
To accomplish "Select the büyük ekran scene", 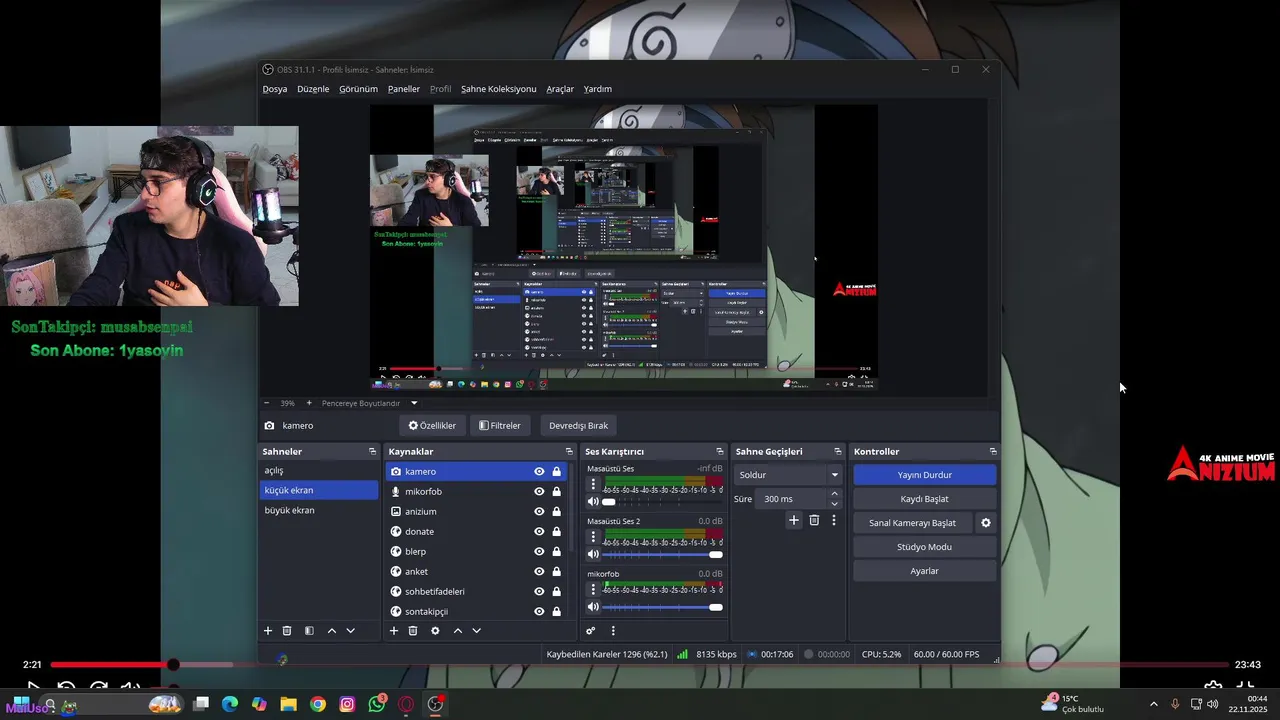I will (x=319, y=510).
